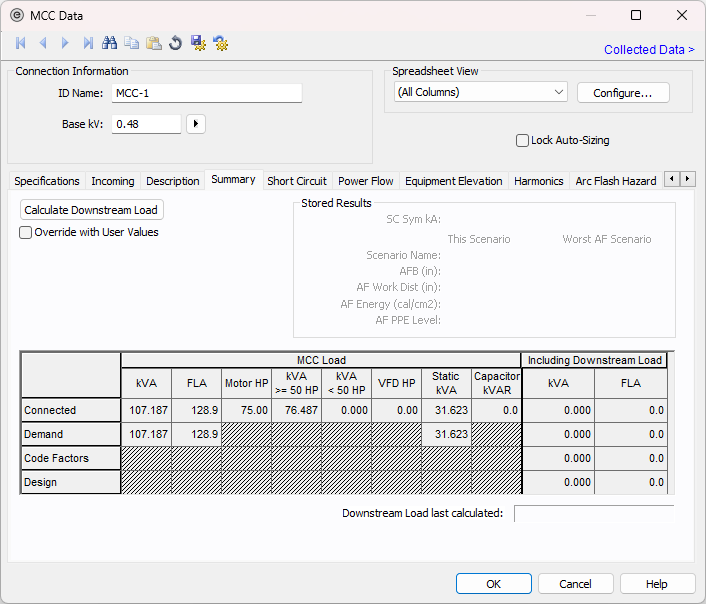
Task: Click the Help button
Action: (x=657, y=584)
